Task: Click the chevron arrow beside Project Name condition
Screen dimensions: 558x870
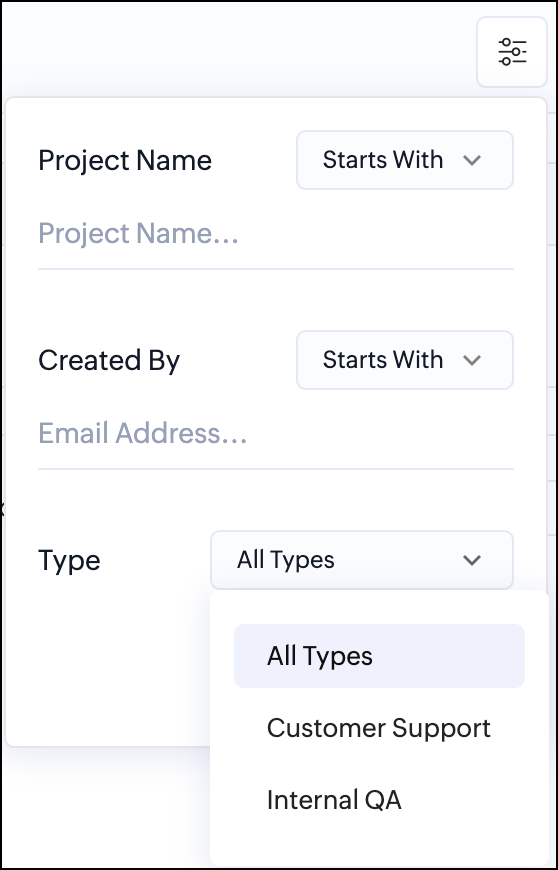Action: click(x=472, y=160)
